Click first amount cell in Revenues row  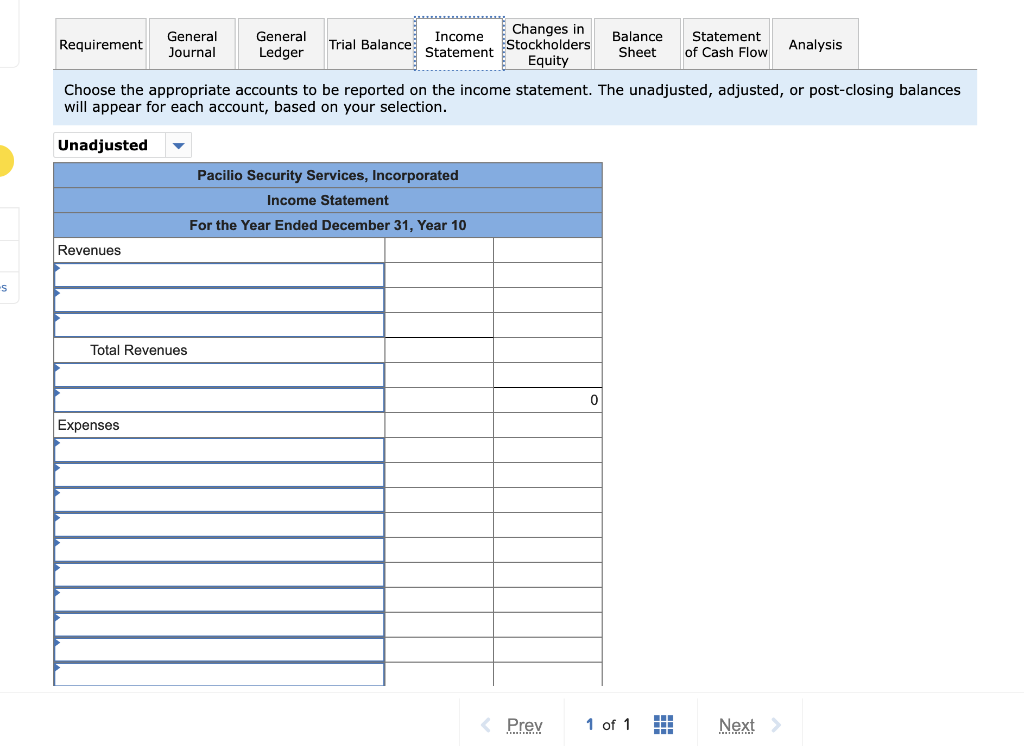click(x=439, y=250)
